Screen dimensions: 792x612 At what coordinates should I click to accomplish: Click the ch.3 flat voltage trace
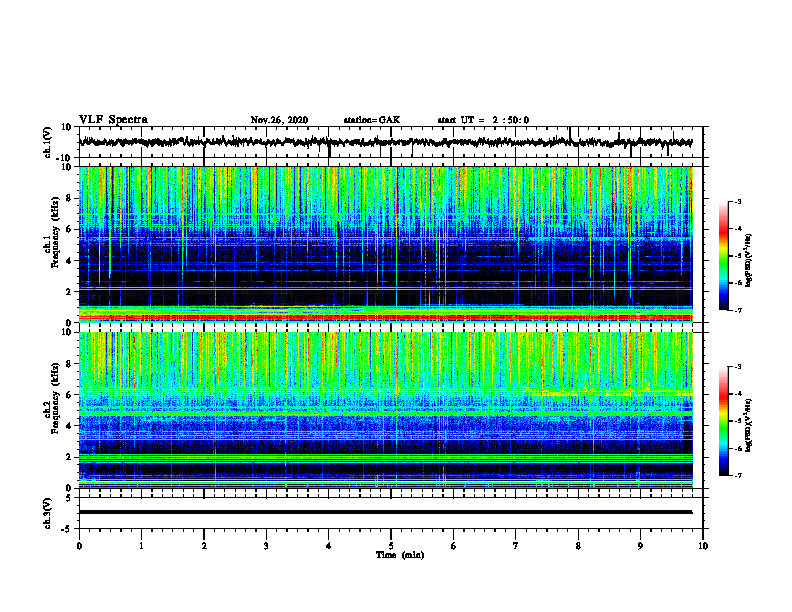[x=386, y=512]
